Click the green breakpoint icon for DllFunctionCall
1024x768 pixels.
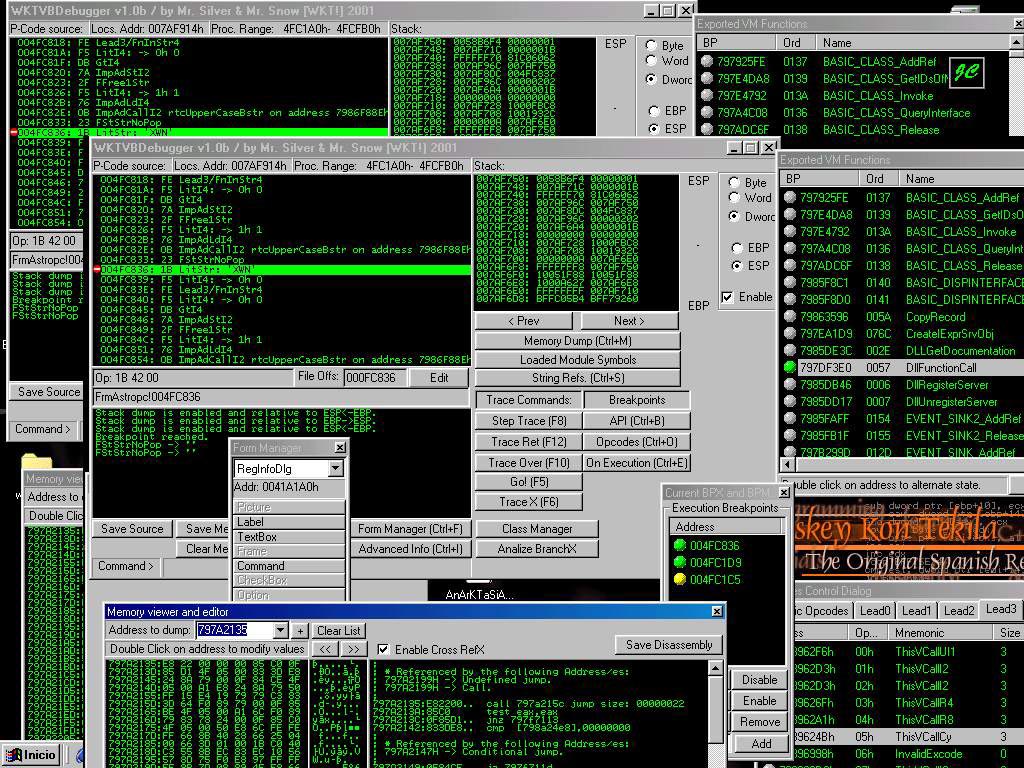click(790, 368)
